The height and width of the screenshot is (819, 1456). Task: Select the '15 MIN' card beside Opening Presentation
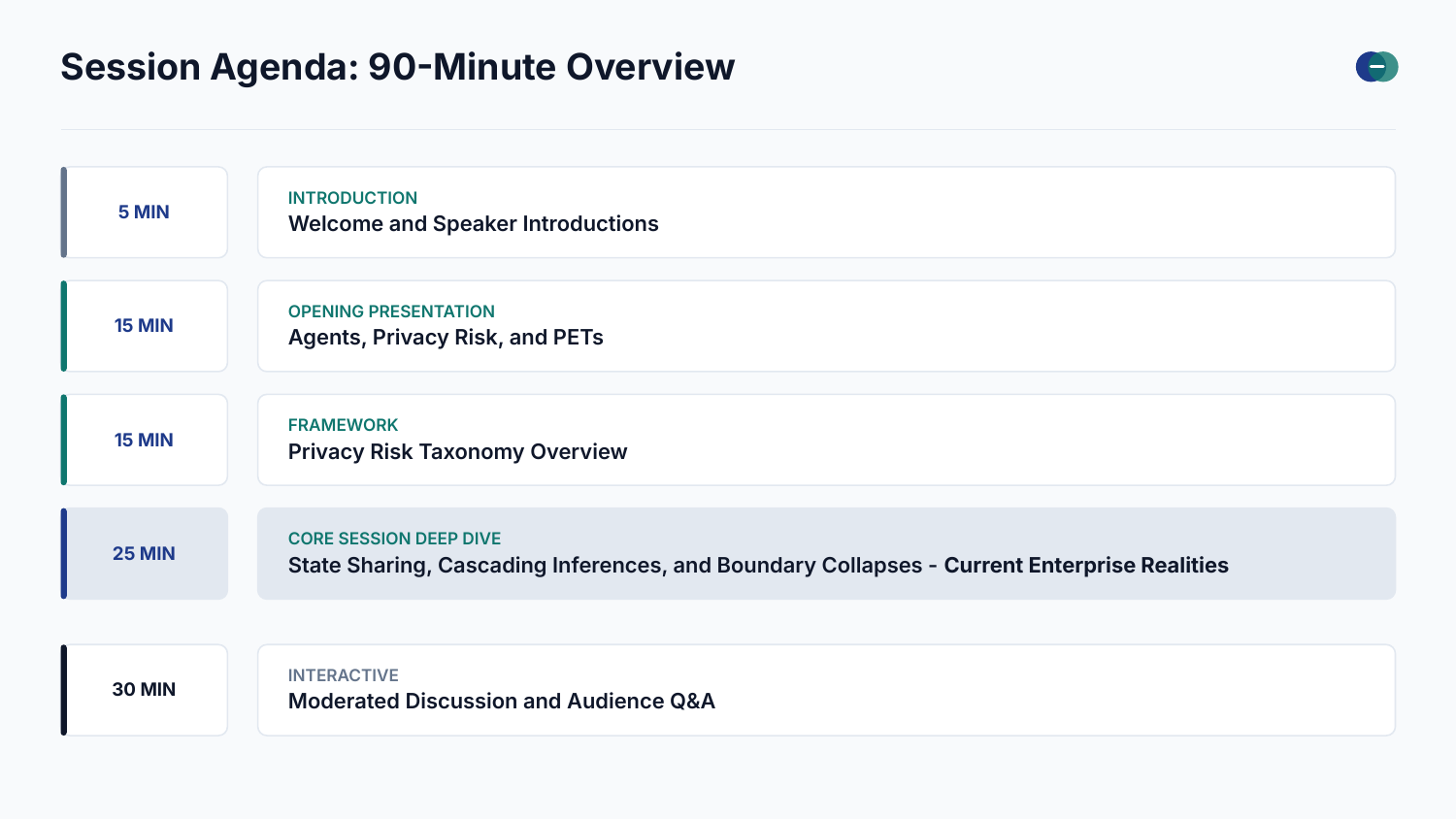145,326
